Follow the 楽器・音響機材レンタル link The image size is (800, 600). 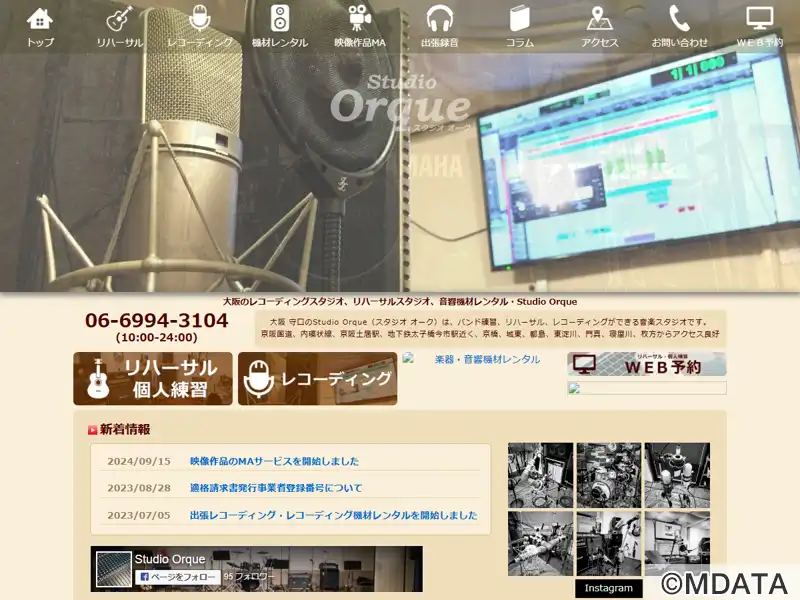pyautogui.click(x=487, y=359)
